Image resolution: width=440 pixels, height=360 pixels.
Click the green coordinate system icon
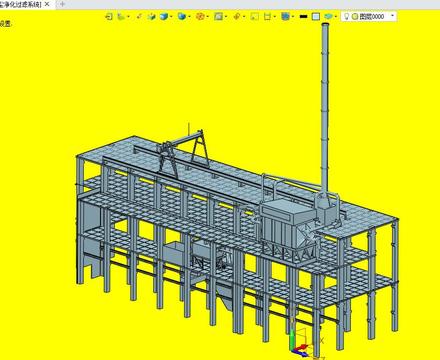click(x=121, y=16)
